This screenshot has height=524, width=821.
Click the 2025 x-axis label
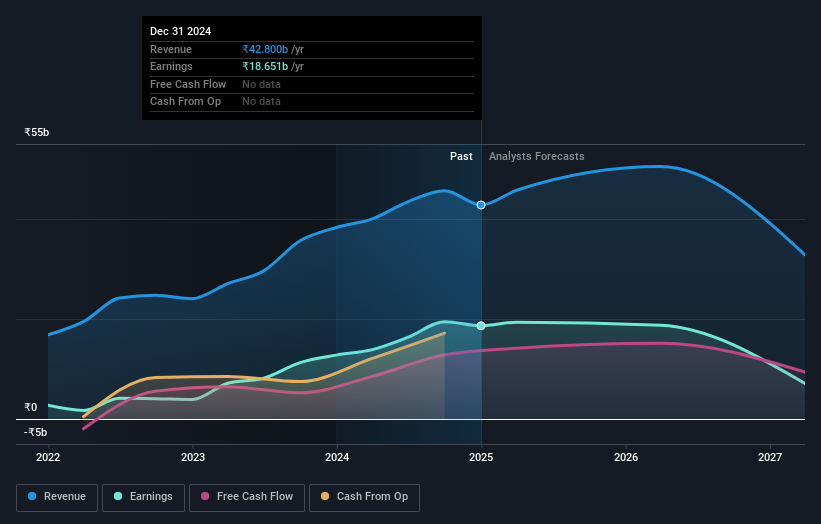[x=481, y=458]
